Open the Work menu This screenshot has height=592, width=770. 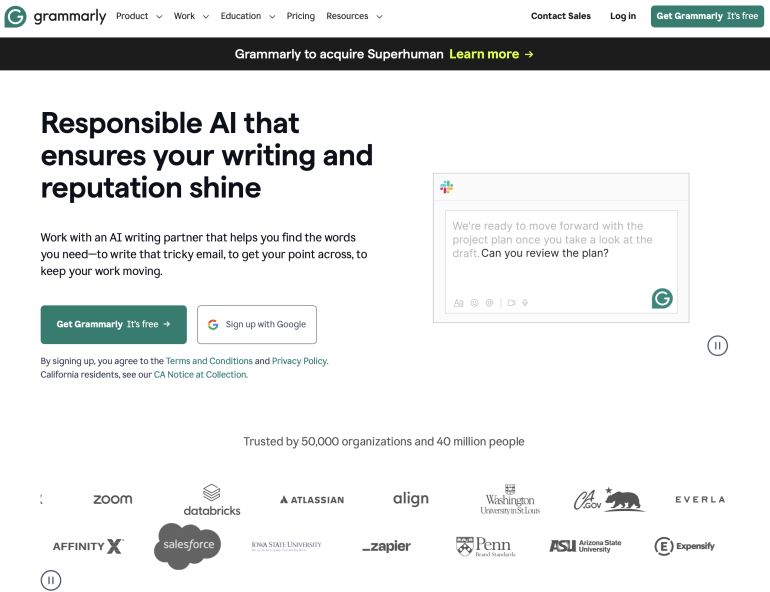point(184,16)
